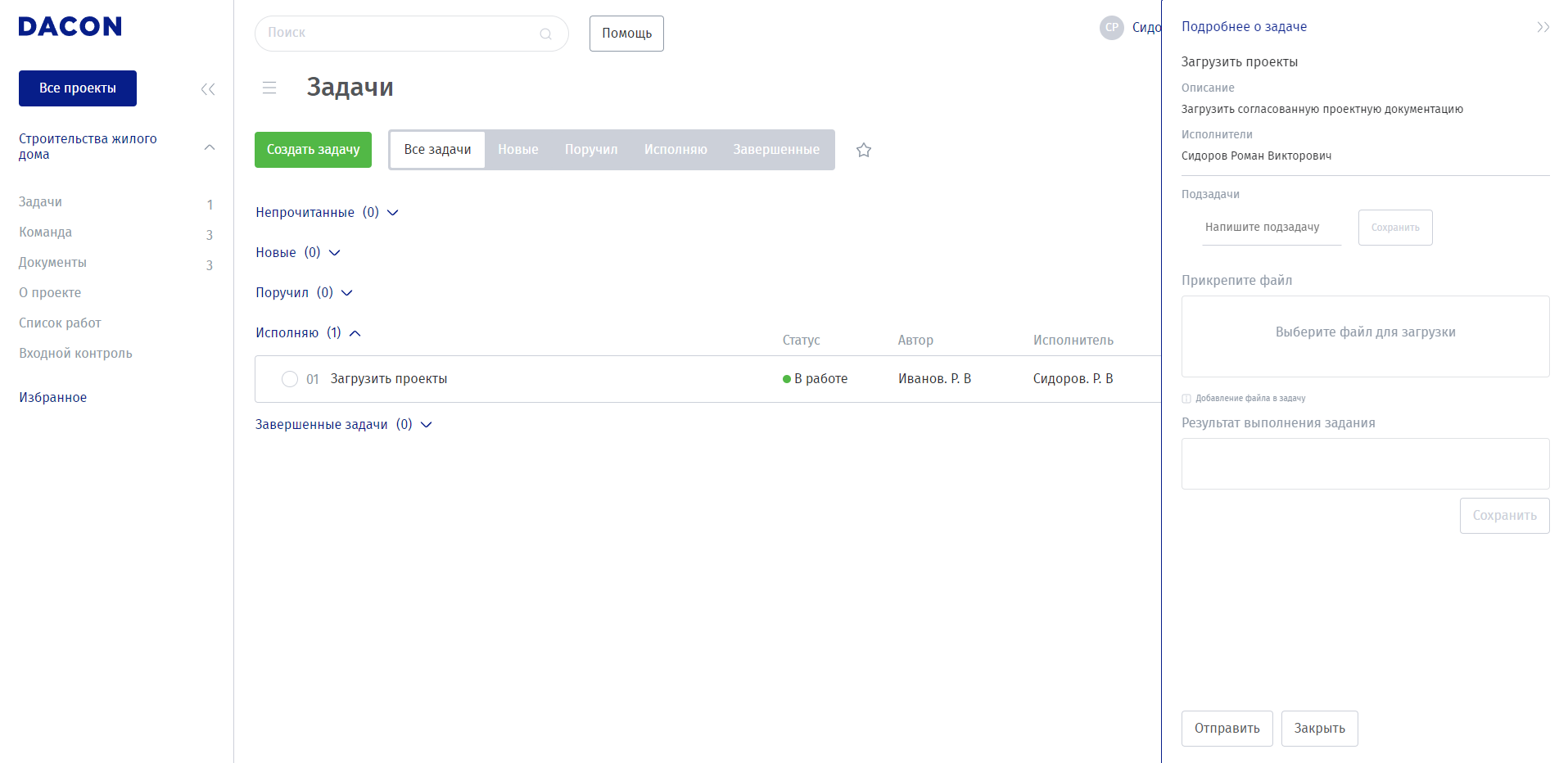Switch to the Новые tab
Image resolution: width=1568 pixels, height=763 pixels.
coord(517,150)
